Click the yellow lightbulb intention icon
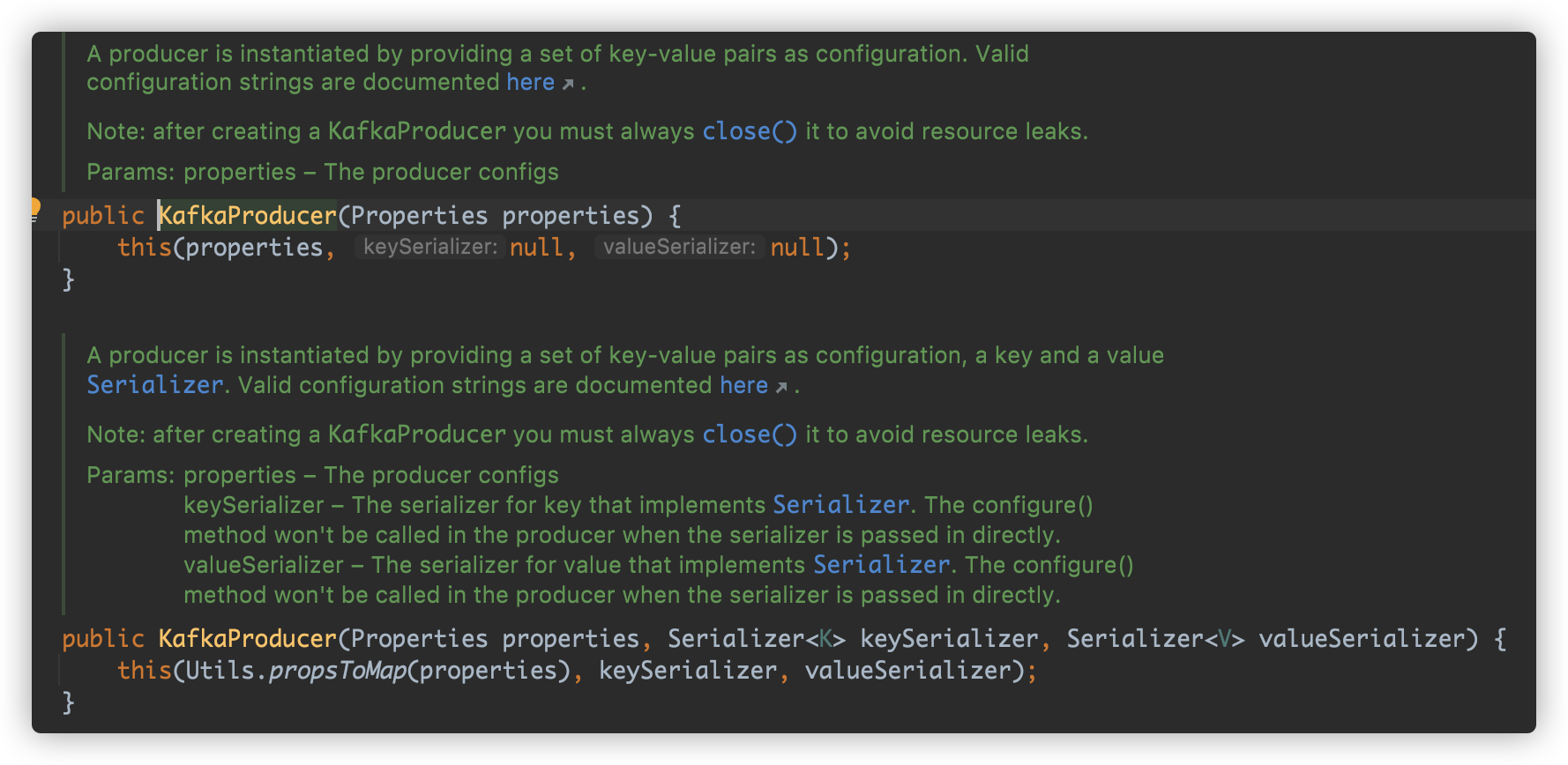The height and width of the screenshot is (765, 1568). [x=35, y=209]
